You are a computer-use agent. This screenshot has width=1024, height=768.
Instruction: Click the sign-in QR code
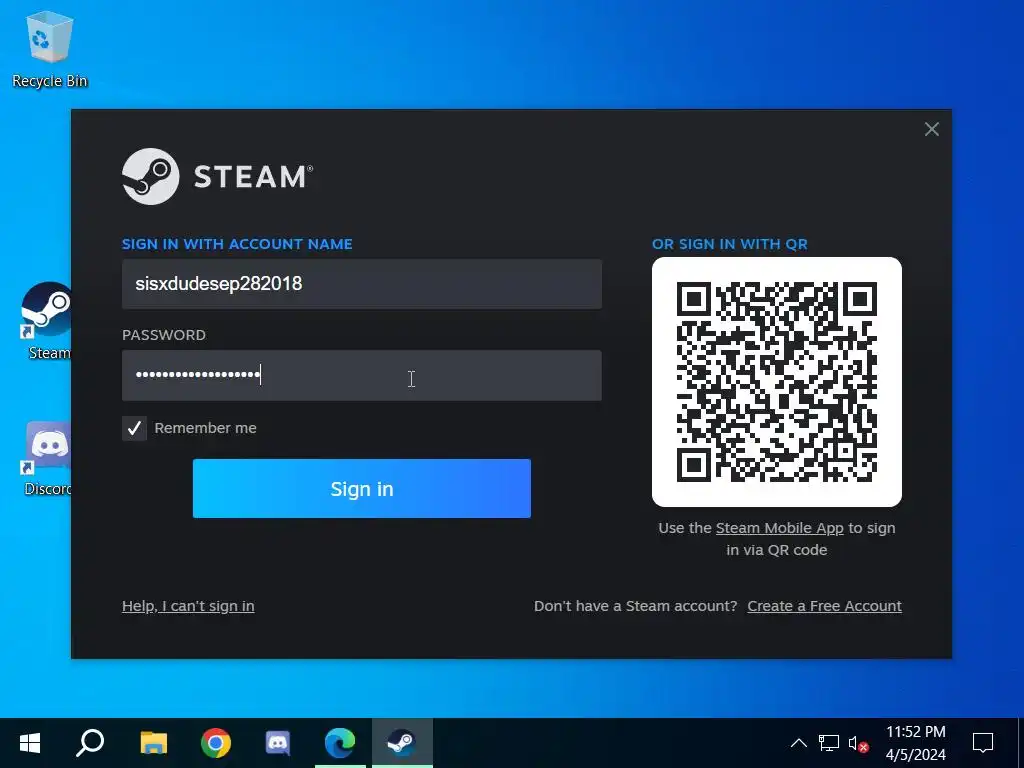(x=776, y=382)
